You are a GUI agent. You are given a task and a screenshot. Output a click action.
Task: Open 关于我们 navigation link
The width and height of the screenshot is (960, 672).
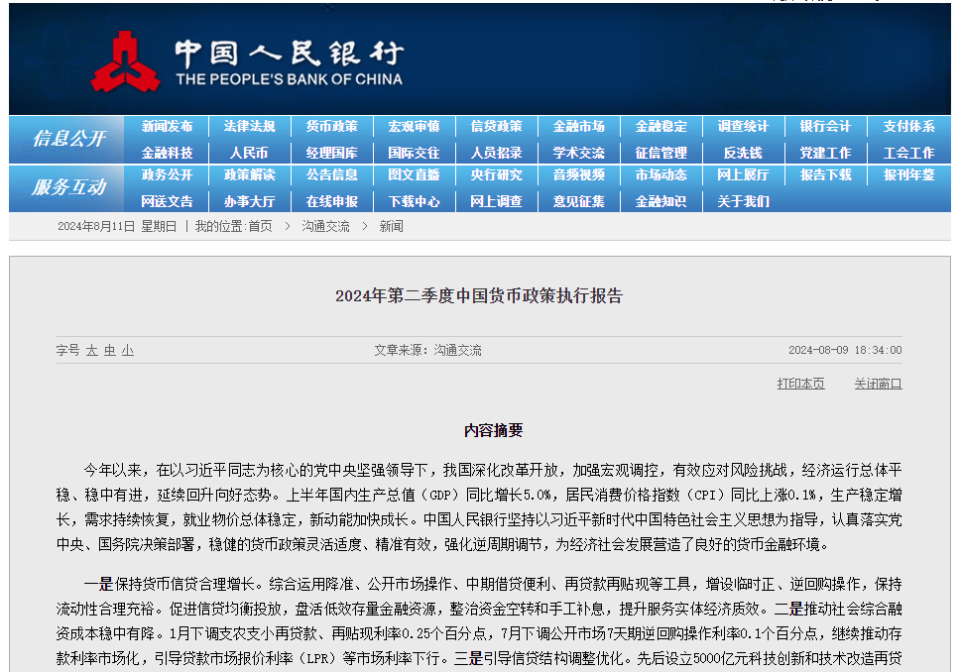pyautogui.click(x=743, y=201)
